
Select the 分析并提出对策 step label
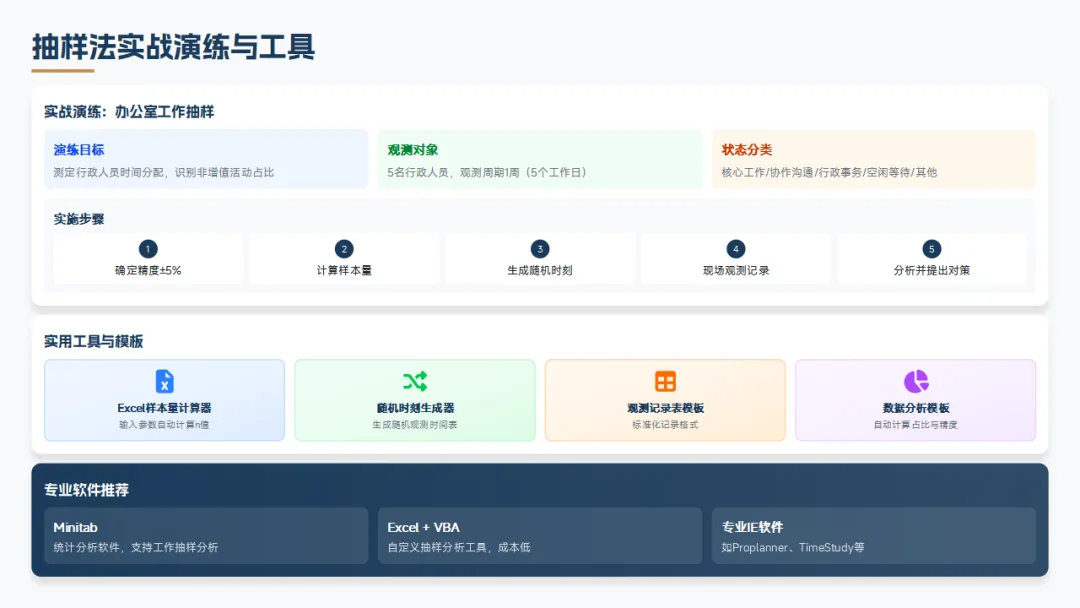(931, 271)
